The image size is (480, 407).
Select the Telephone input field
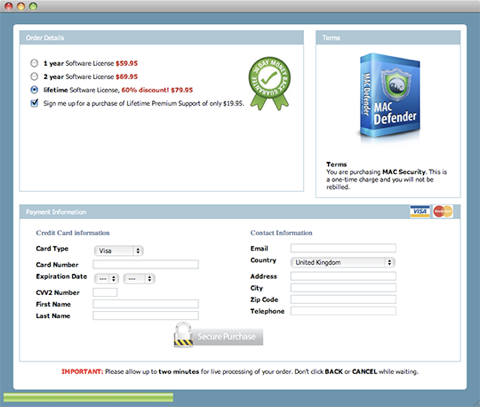pyautogui.click(x=343, y=311)
